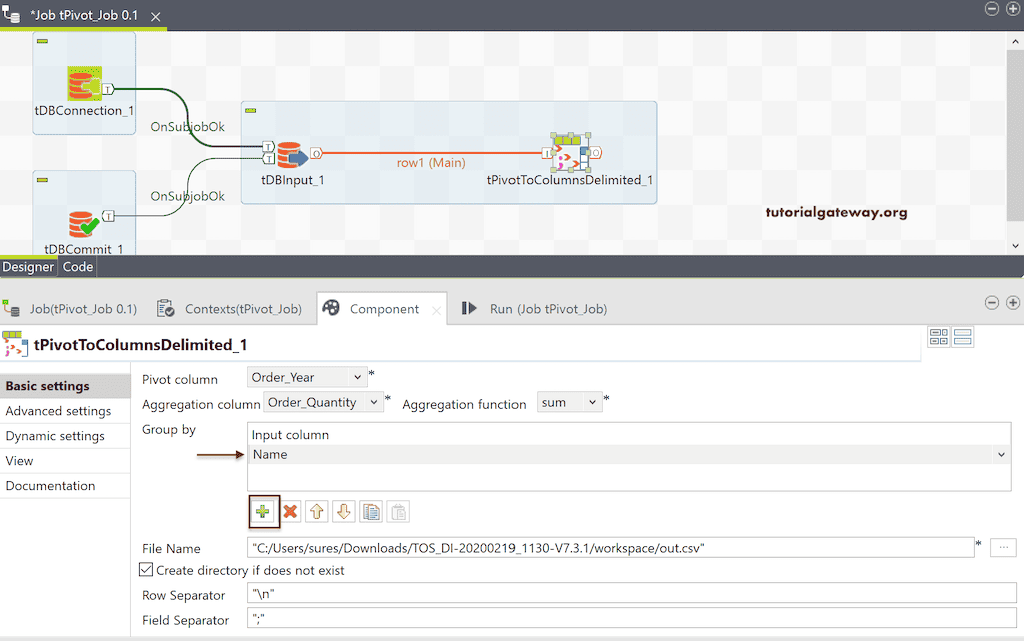
Task: Switch to the Designer tab
Action: click(28, 267)
